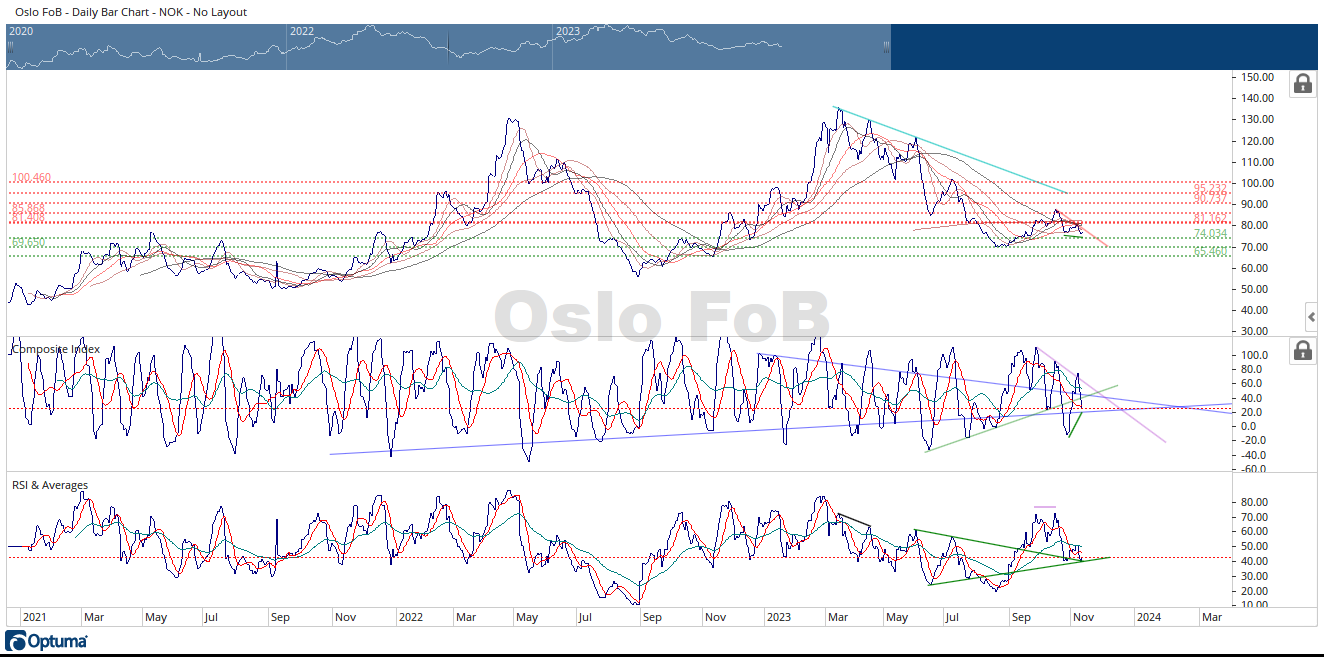Click the 81.162 level label
Viewport: 1324px width, 657px height.
1210,217
